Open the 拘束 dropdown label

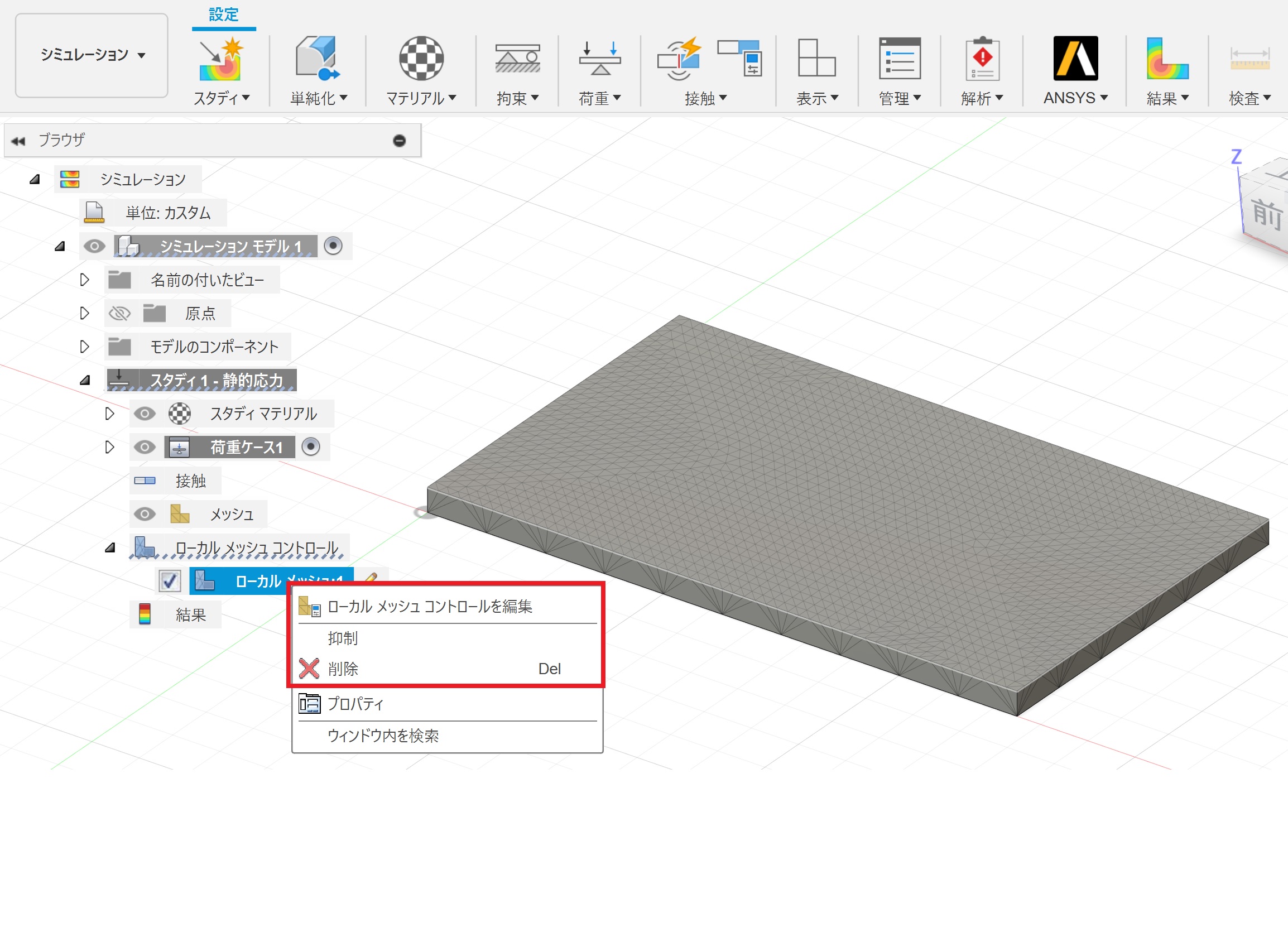tap(517, 98)
